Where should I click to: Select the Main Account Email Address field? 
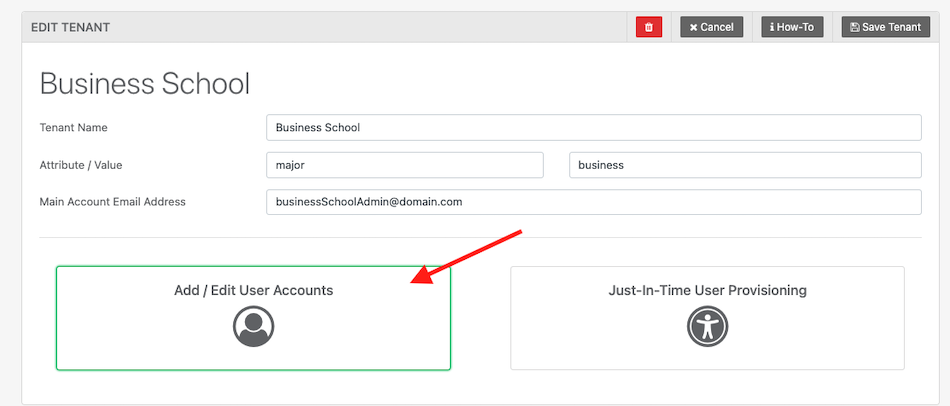click(593, 202)
